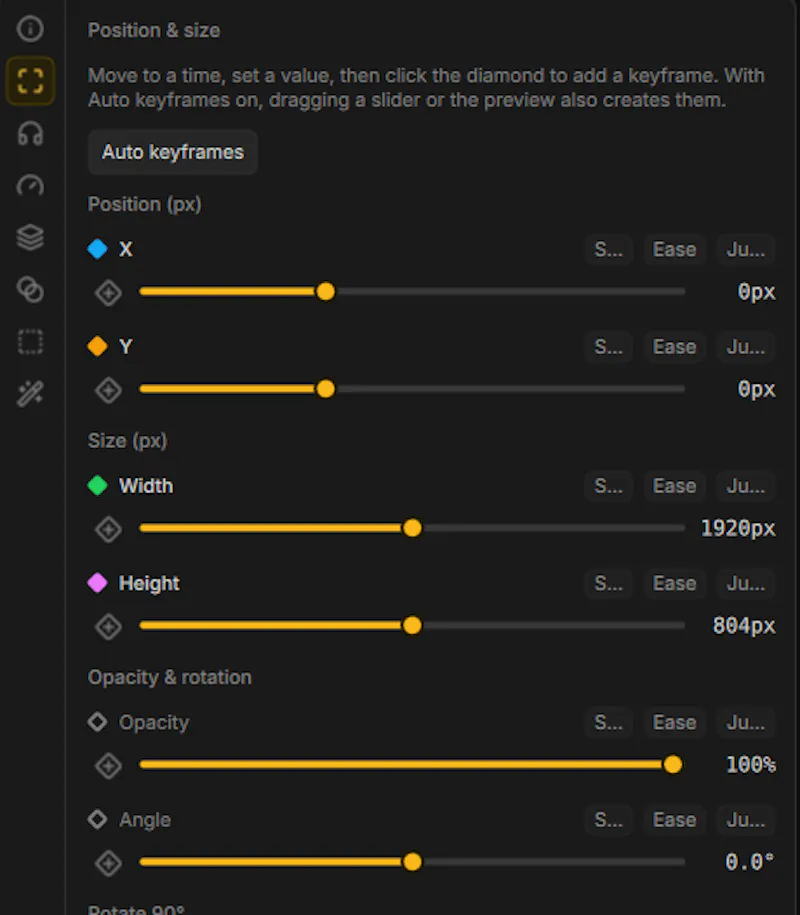This screenshot has height=915, width=800.
Task: Click the S... button in the Height row
Action: [x=609, y=584]
